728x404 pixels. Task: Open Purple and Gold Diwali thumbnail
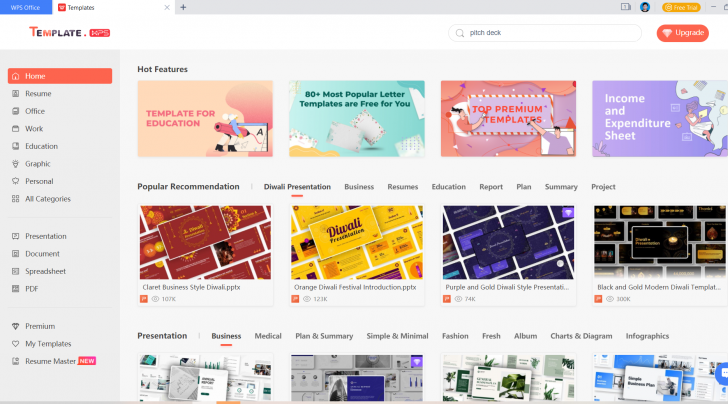[x=508, y=242]
